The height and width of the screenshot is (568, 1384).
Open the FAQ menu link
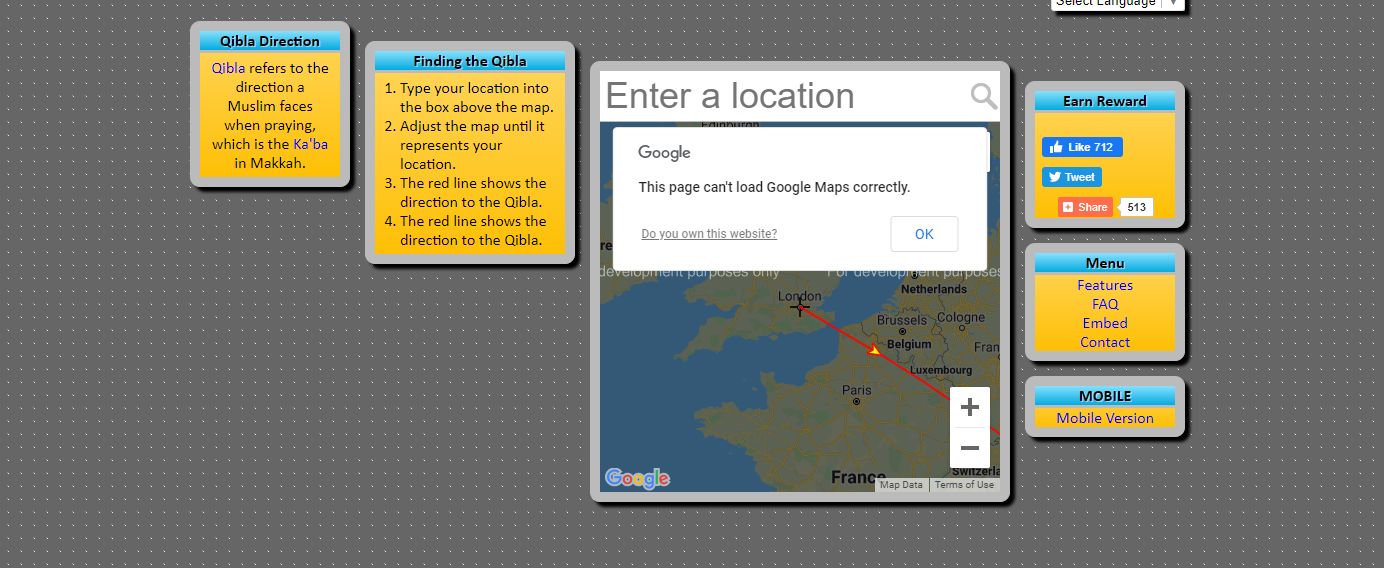tap(1105, 304)
